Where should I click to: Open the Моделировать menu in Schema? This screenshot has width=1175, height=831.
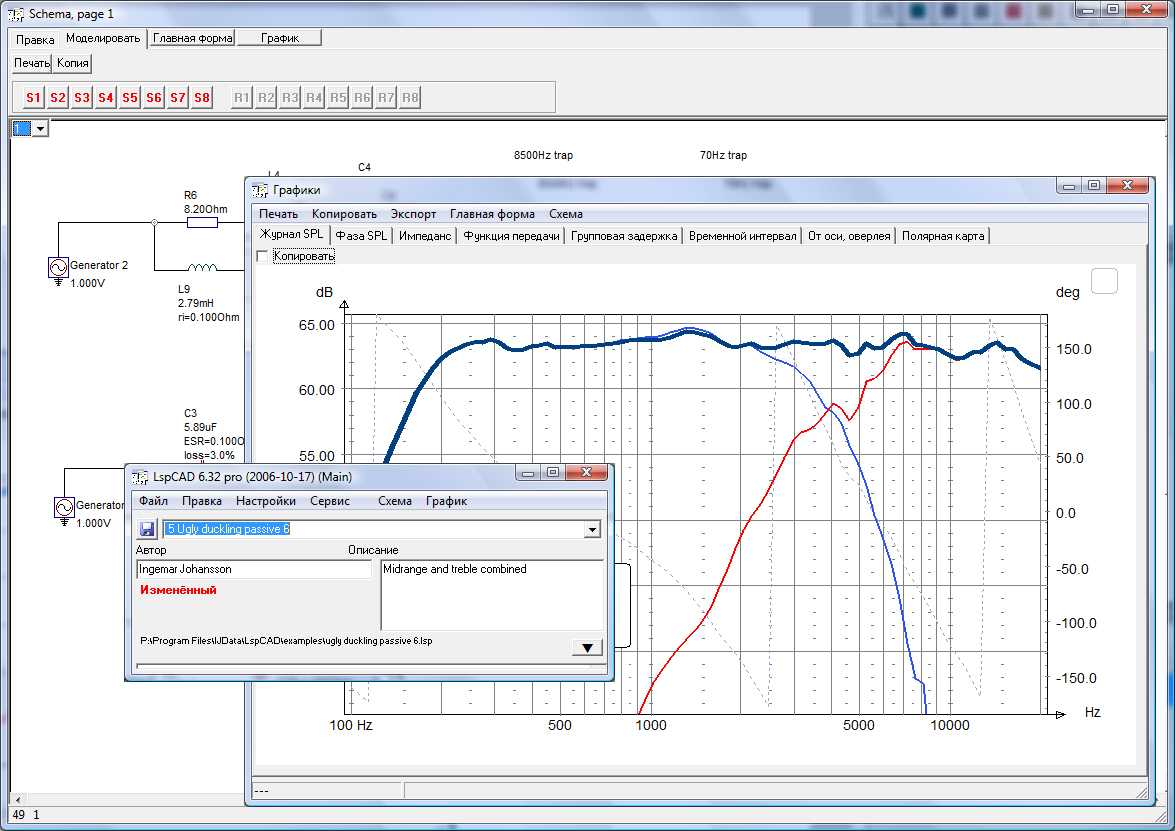(103, 38)
